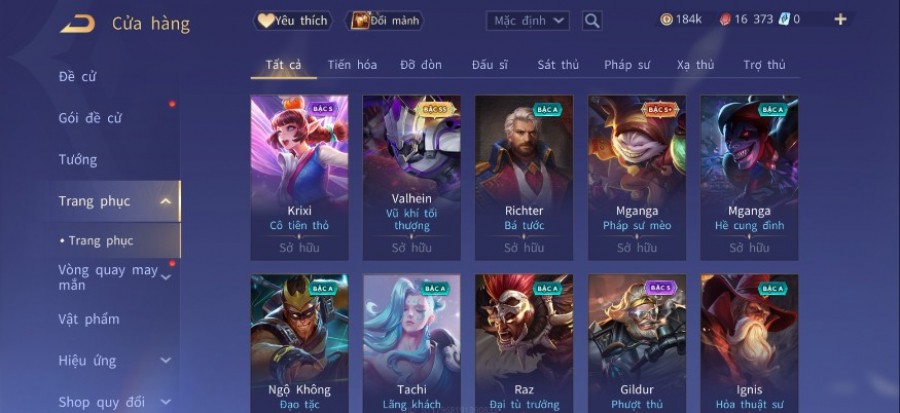Image resolution: width=900 pixels, height=413 pixels.
Task: Switch to the Pháp sư tab
Action: click(x=627, y=65)
